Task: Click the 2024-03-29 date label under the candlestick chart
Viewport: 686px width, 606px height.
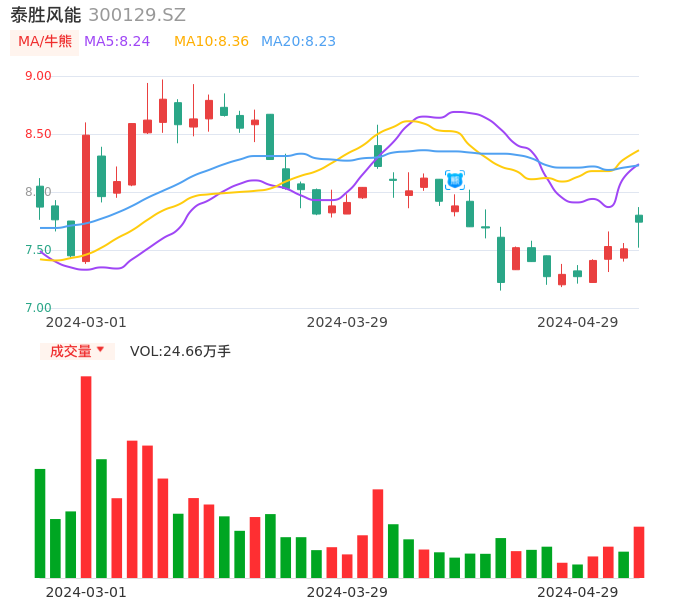Action: pyautogui.click(x=347, y=322)
